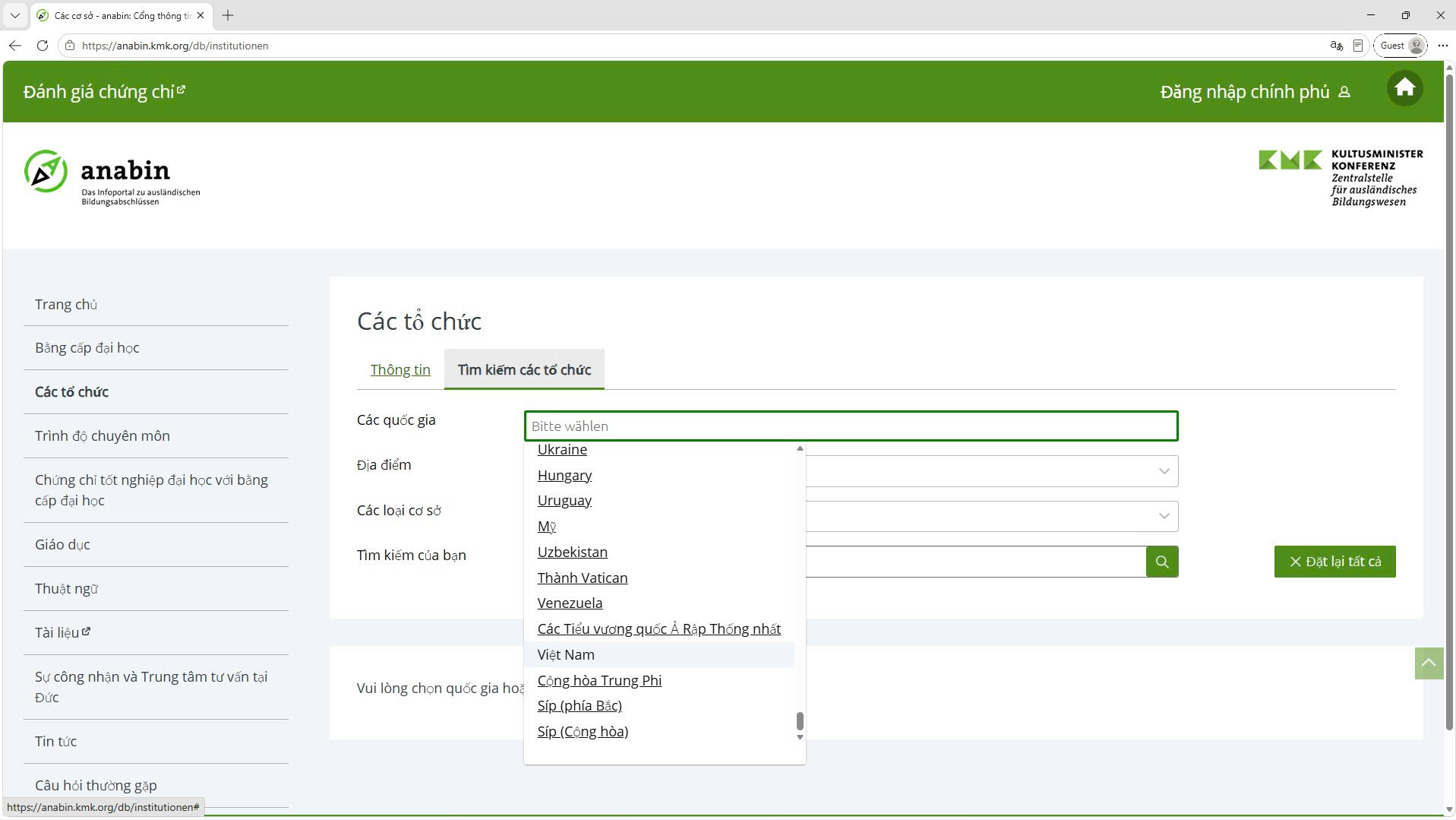
Task: Expand the Các loại cơ sở dropdown
Action: 1164,516
